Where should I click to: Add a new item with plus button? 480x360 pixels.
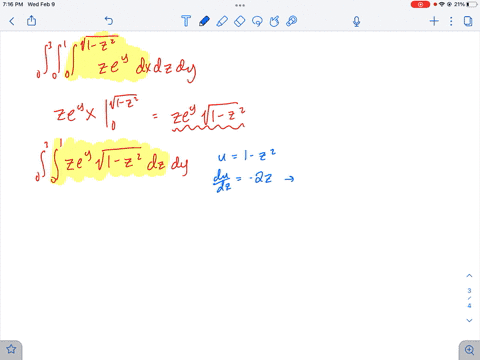pos(434,21)
